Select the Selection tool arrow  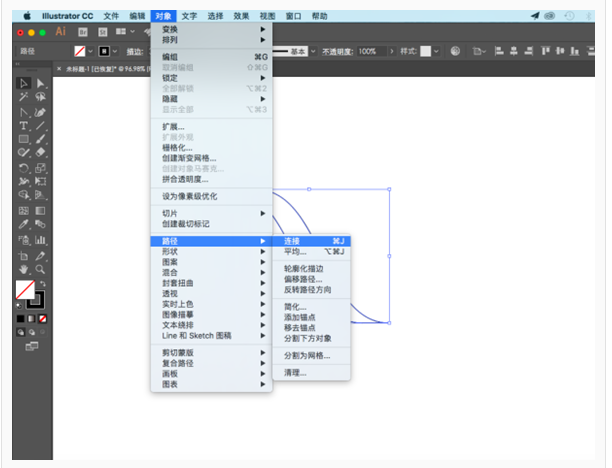coord(24,83)
